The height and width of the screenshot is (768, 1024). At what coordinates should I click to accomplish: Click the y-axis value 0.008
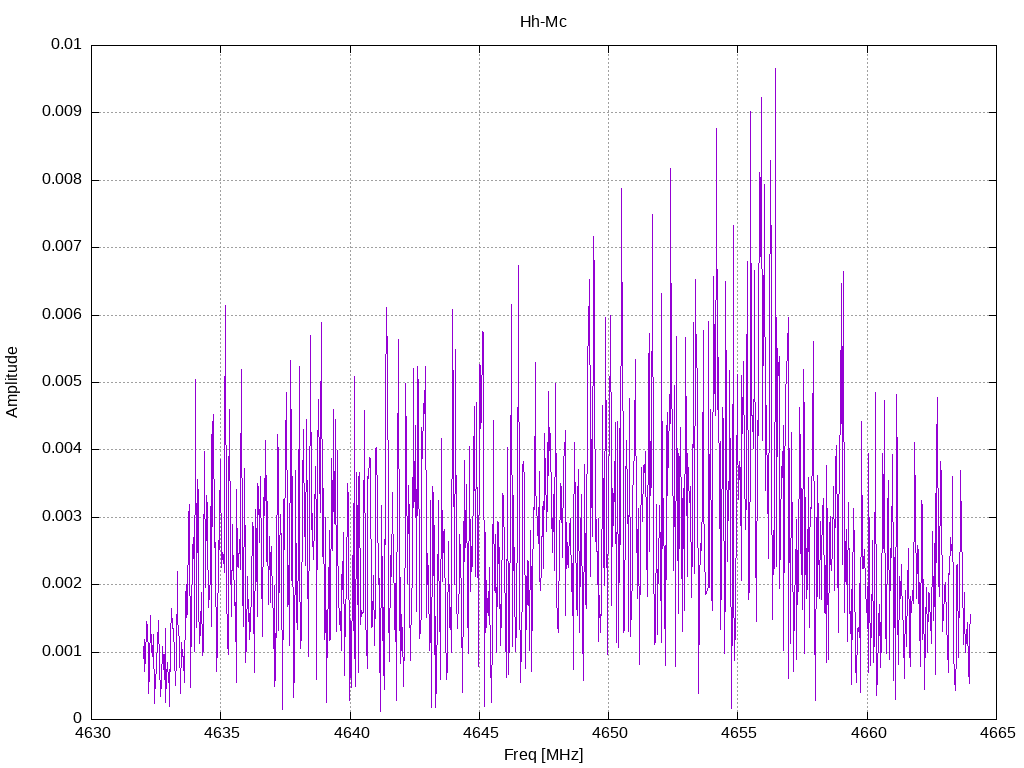coord(61,180)
